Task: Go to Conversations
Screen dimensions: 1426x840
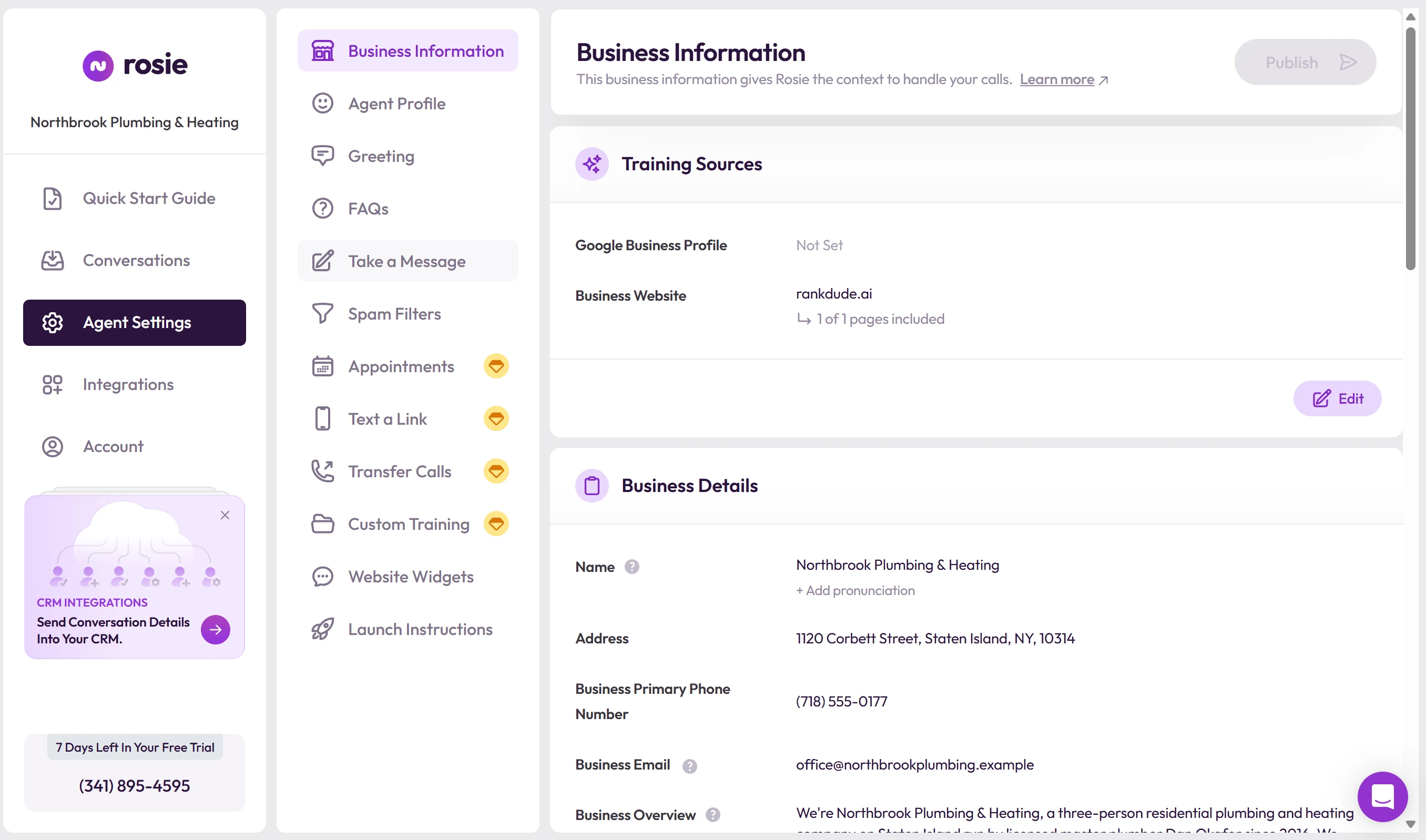Action: (134, 260)
